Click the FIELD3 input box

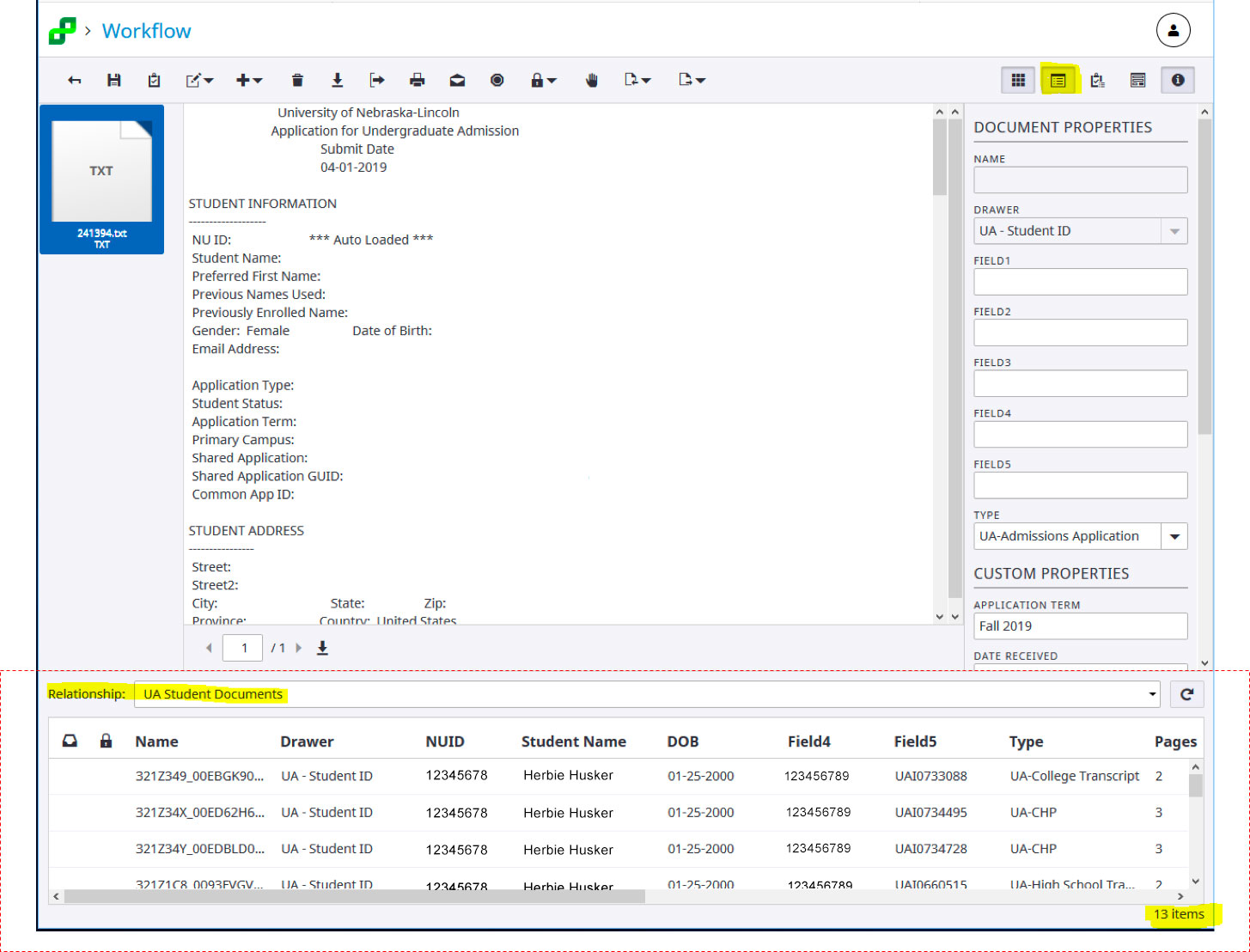(x=1080, y=383)
